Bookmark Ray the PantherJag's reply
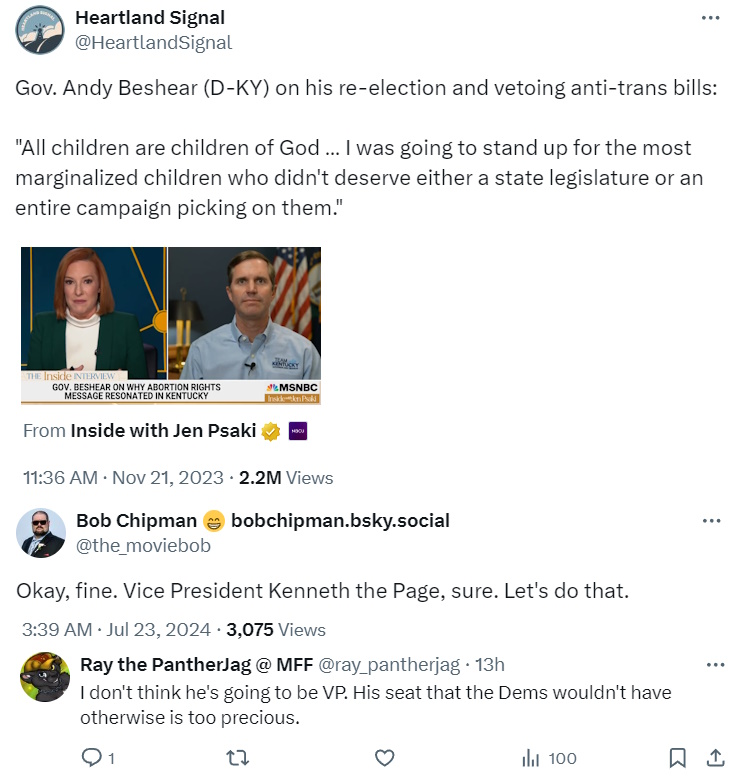The image size is (738, 780). coord(677,758)
